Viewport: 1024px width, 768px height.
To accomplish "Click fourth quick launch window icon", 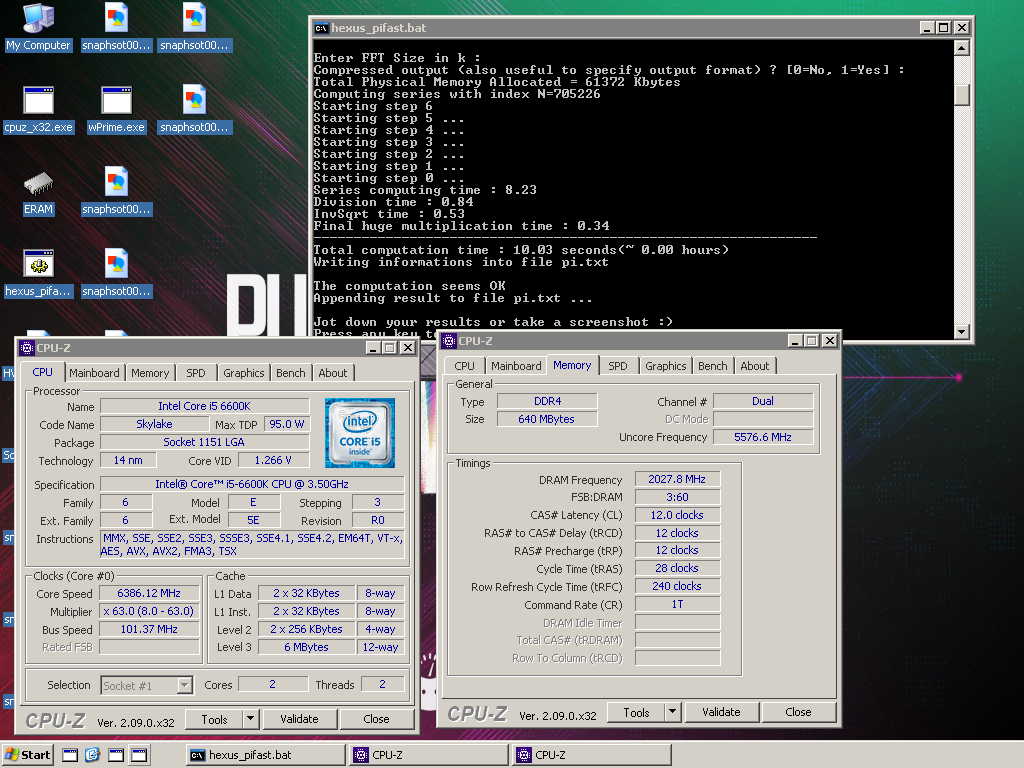I will pyautogui.click(x=139, y=755).
